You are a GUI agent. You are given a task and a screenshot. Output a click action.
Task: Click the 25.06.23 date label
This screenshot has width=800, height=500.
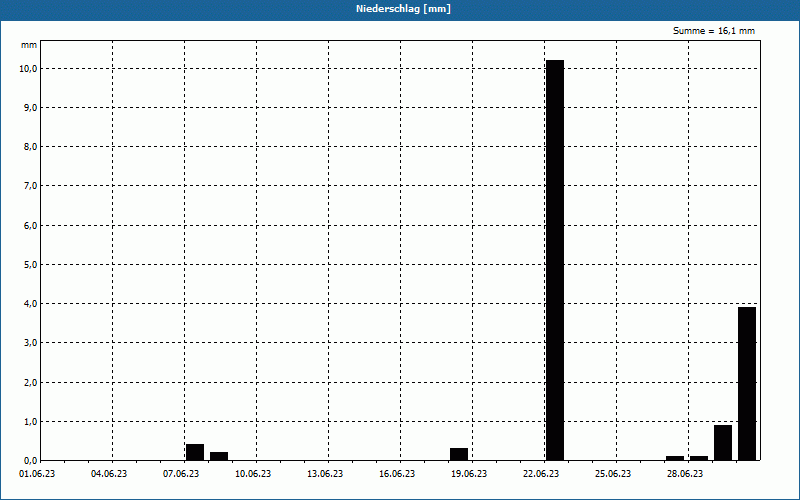point(612,474)
